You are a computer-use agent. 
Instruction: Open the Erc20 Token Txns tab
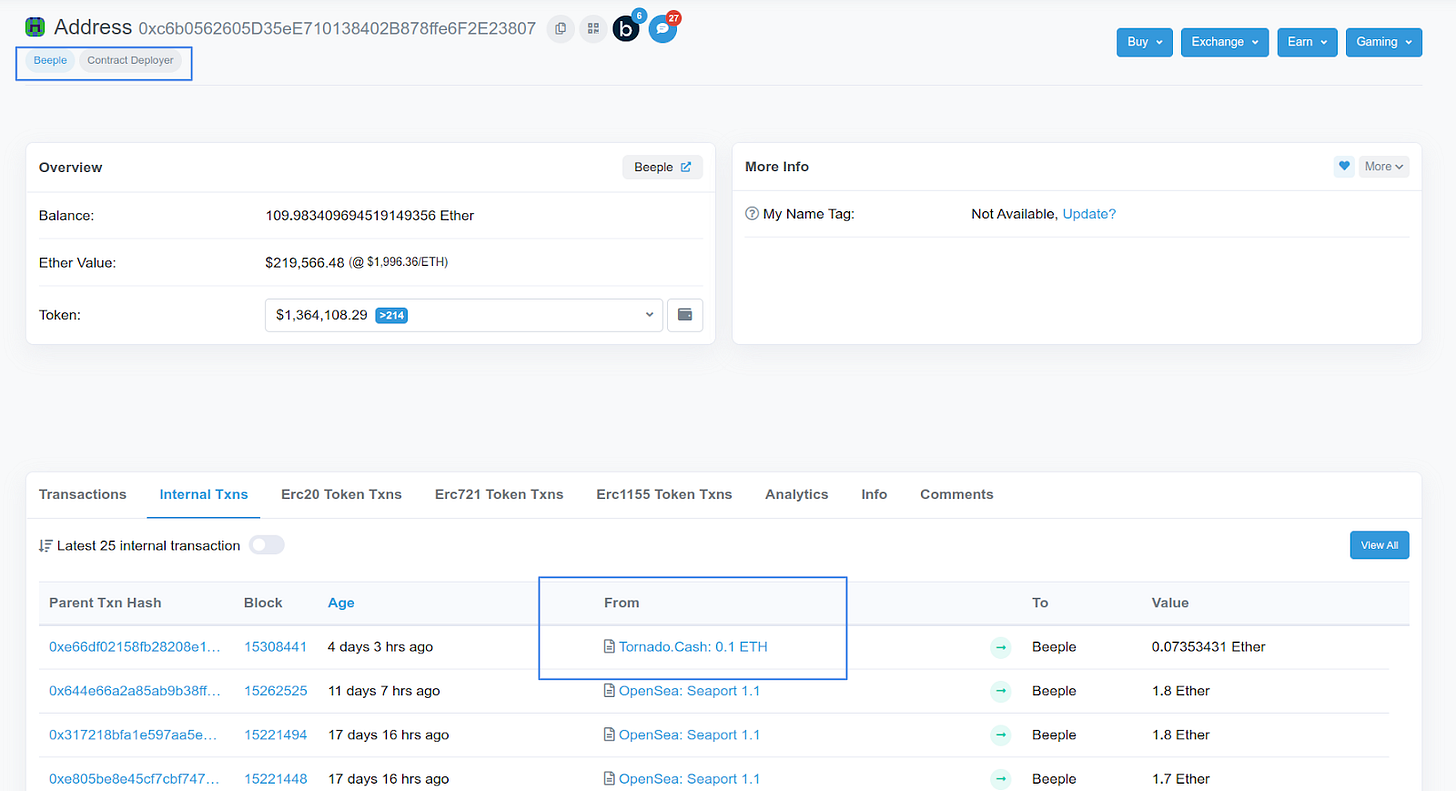pyautogui.click(x=341, y=494)
